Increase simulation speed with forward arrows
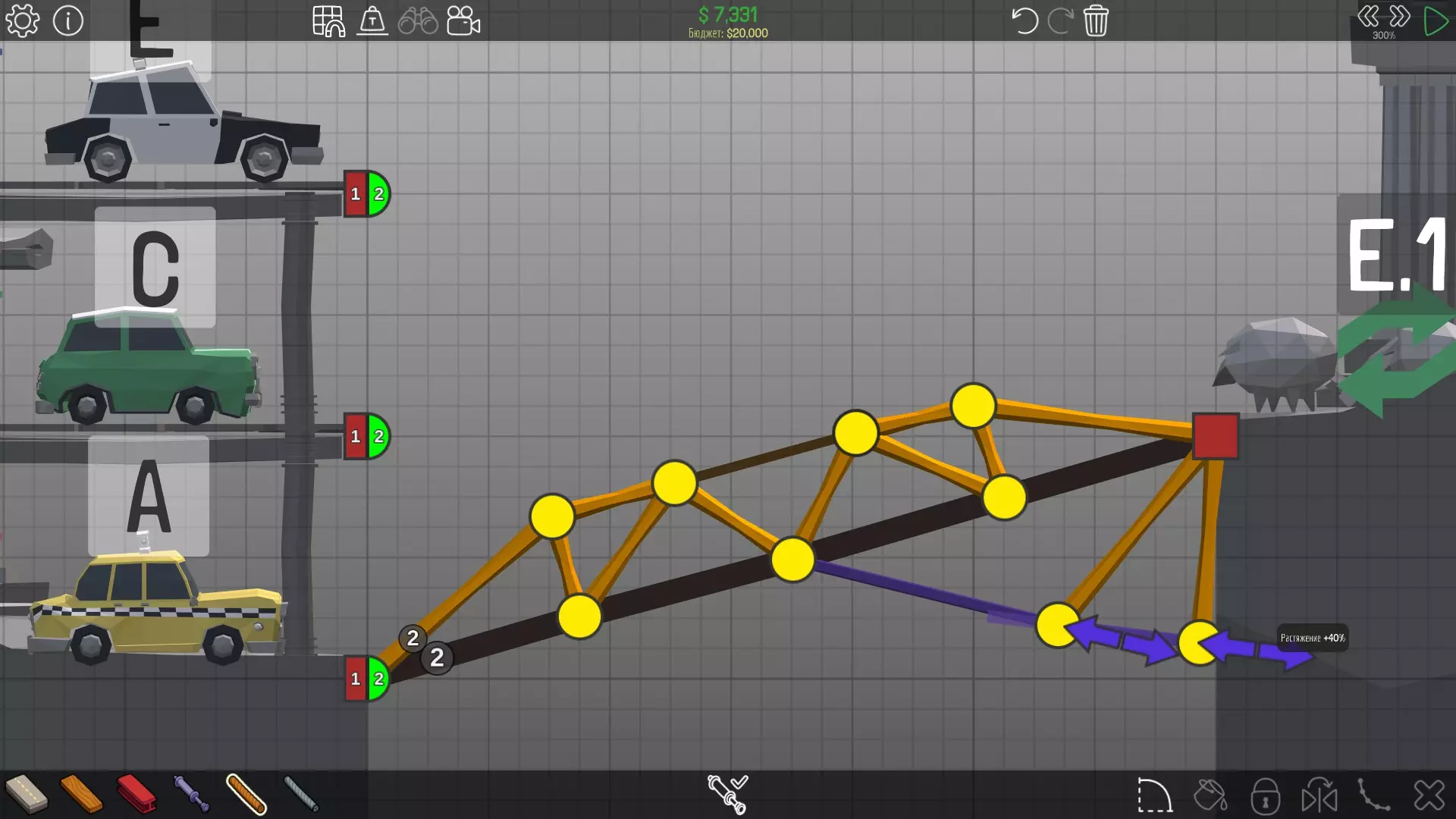This screenshot has height=819, width=1456. [1400, 17]
